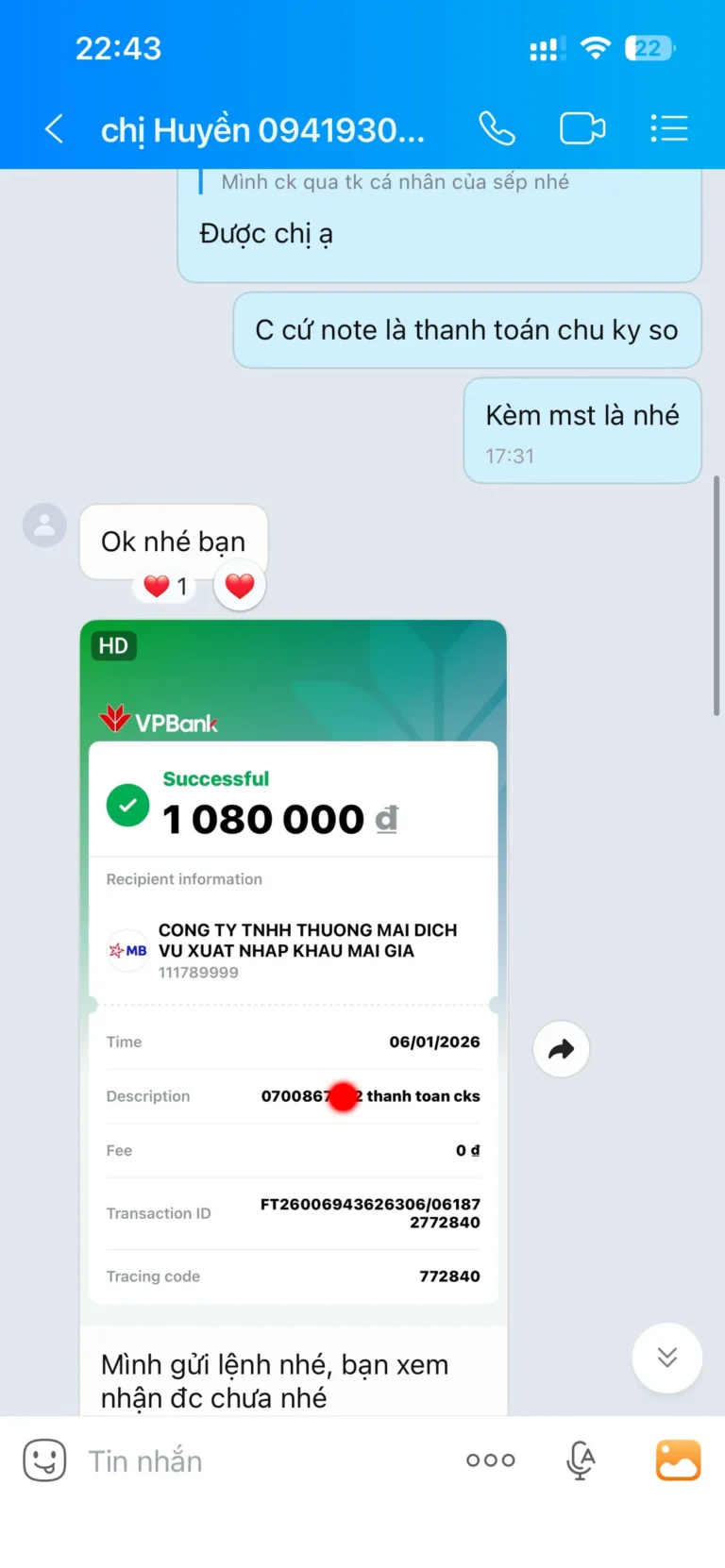Jump to latest messages with double chevron
The image size is (725, 1568).
point(667,1358)
